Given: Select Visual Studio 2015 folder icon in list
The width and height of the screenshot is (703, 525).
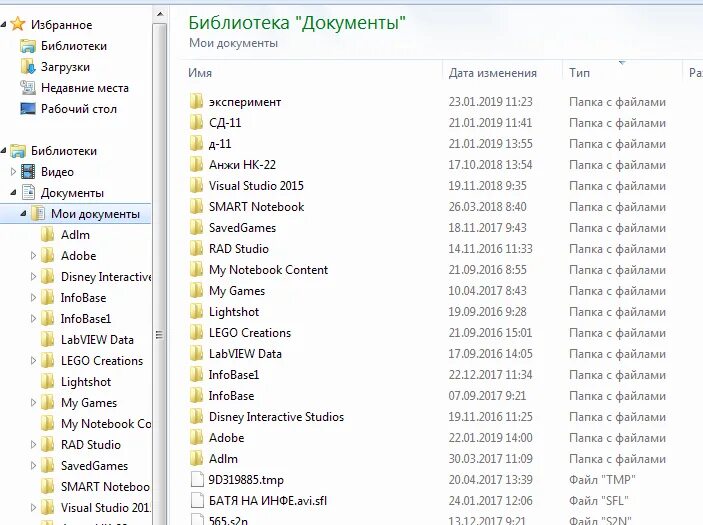Looking at the screenshot, I should click(196, 185).
